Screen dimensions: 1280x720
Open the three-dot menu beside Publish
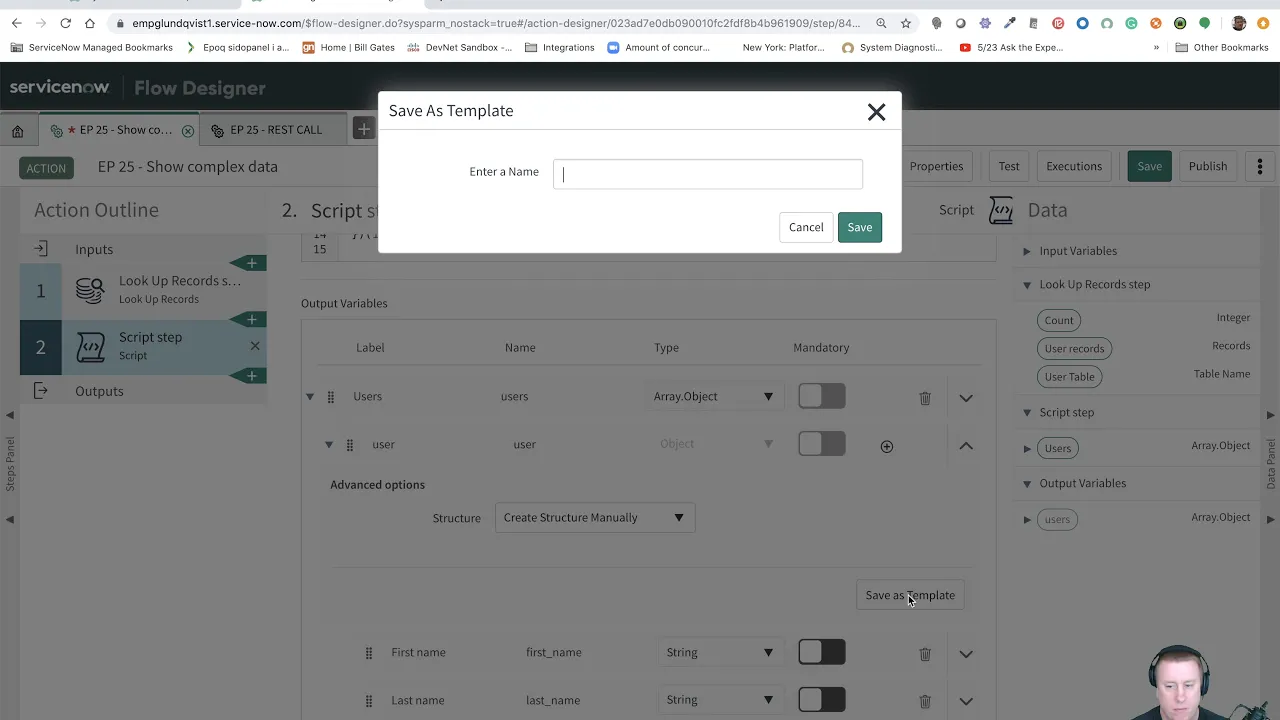coord(1259,166)
